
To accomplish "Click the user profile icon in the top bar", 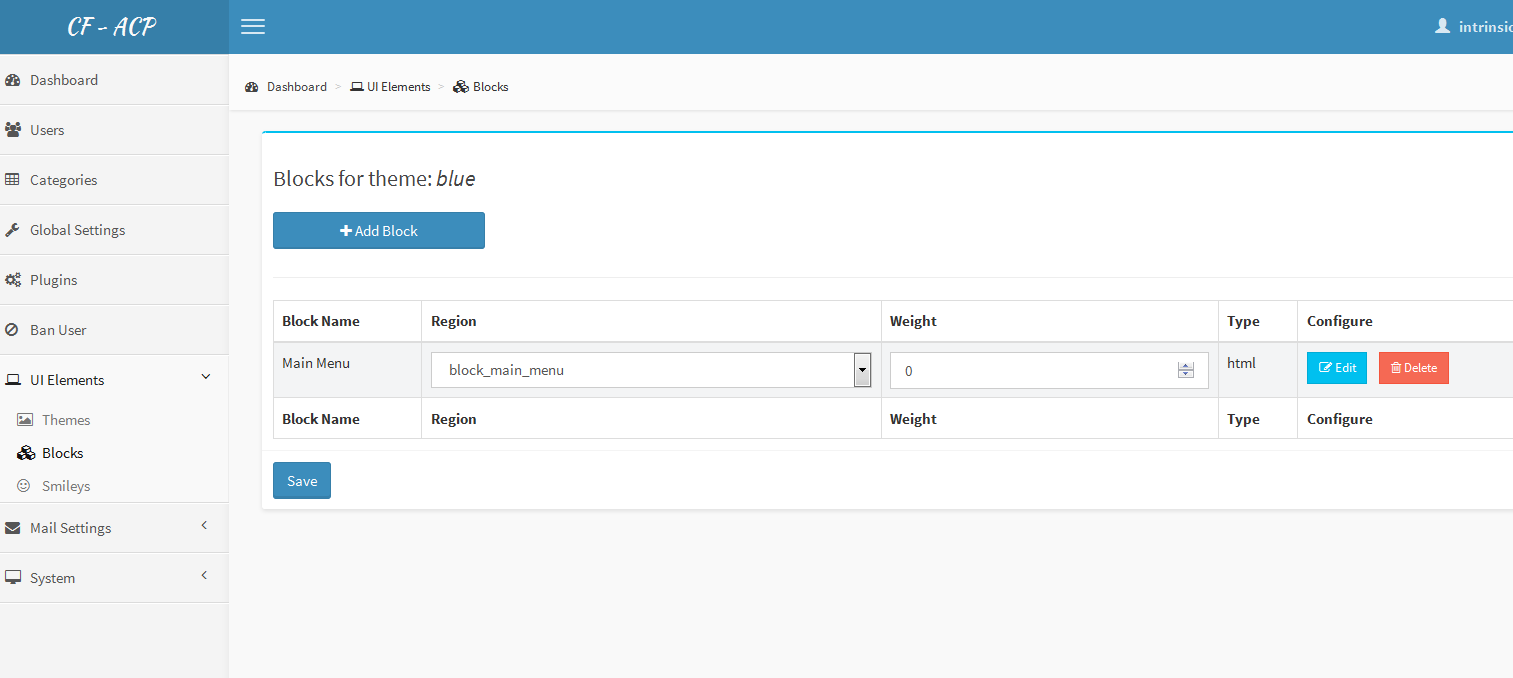I will tap(1442, 26).
